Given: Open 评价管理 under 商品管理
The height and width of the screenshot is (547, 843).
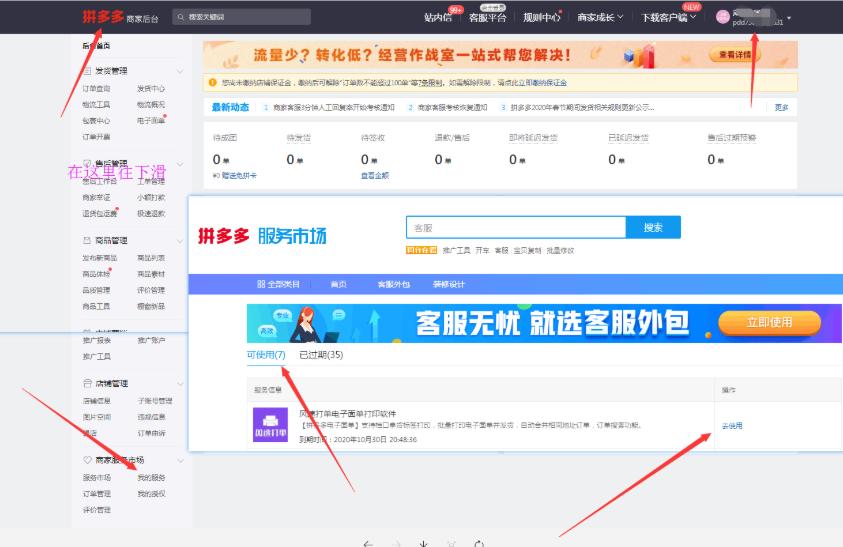Looking at the screenshot, I should [x=151, y=290].
